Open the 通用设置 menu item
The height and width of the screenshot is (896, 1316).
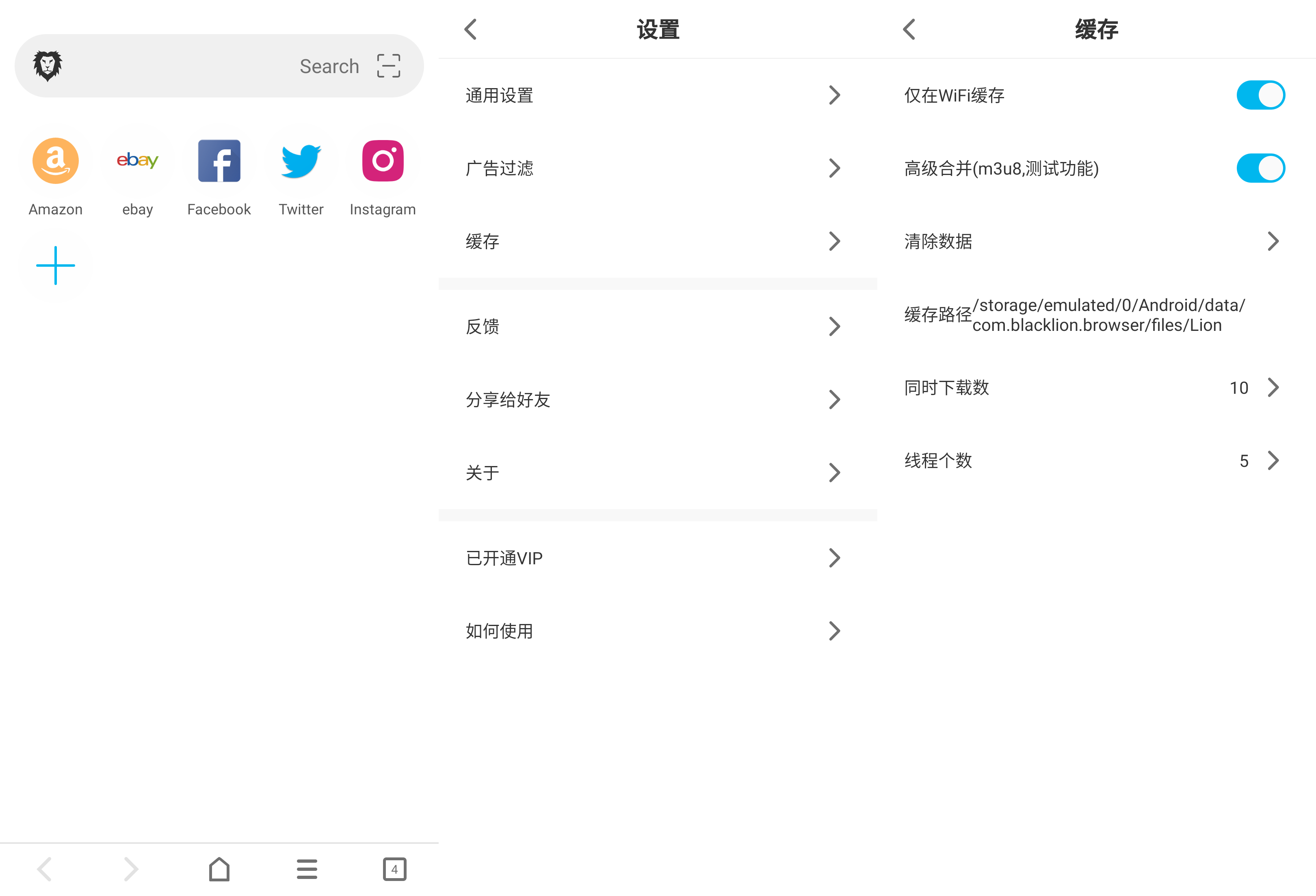tap(657, 95)
